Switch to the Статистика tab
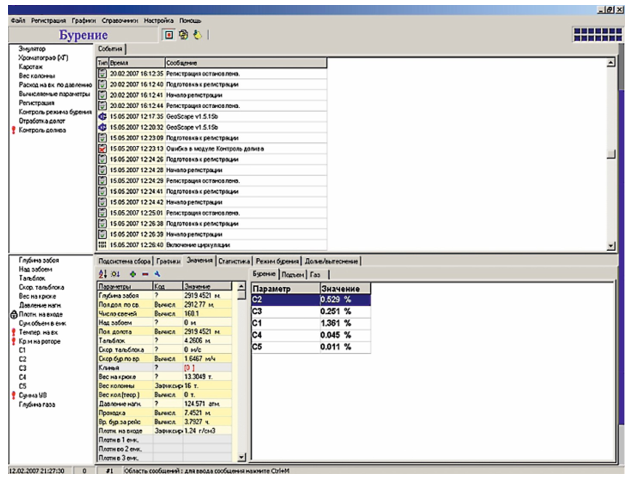The width and height of the screenshot is (632, 479). coord(231,260)
